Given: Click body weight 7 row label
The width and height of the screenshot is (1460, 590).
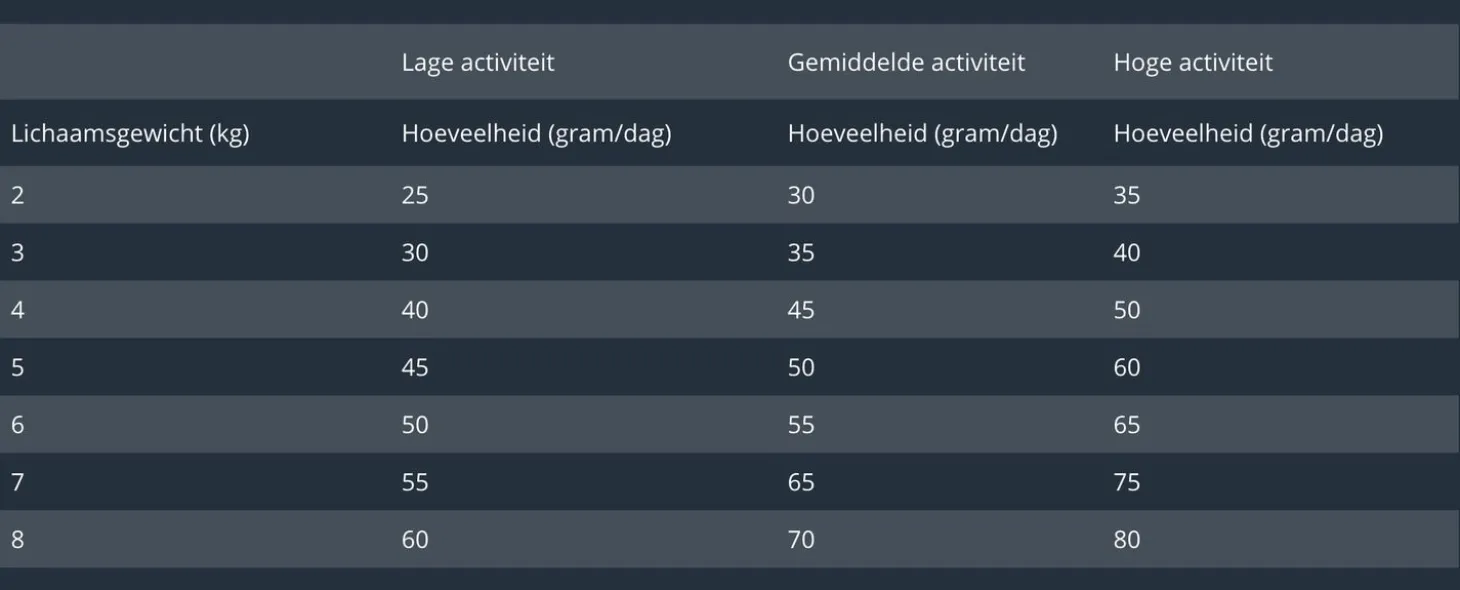Looking at the screenshot, I should [18, 483].
